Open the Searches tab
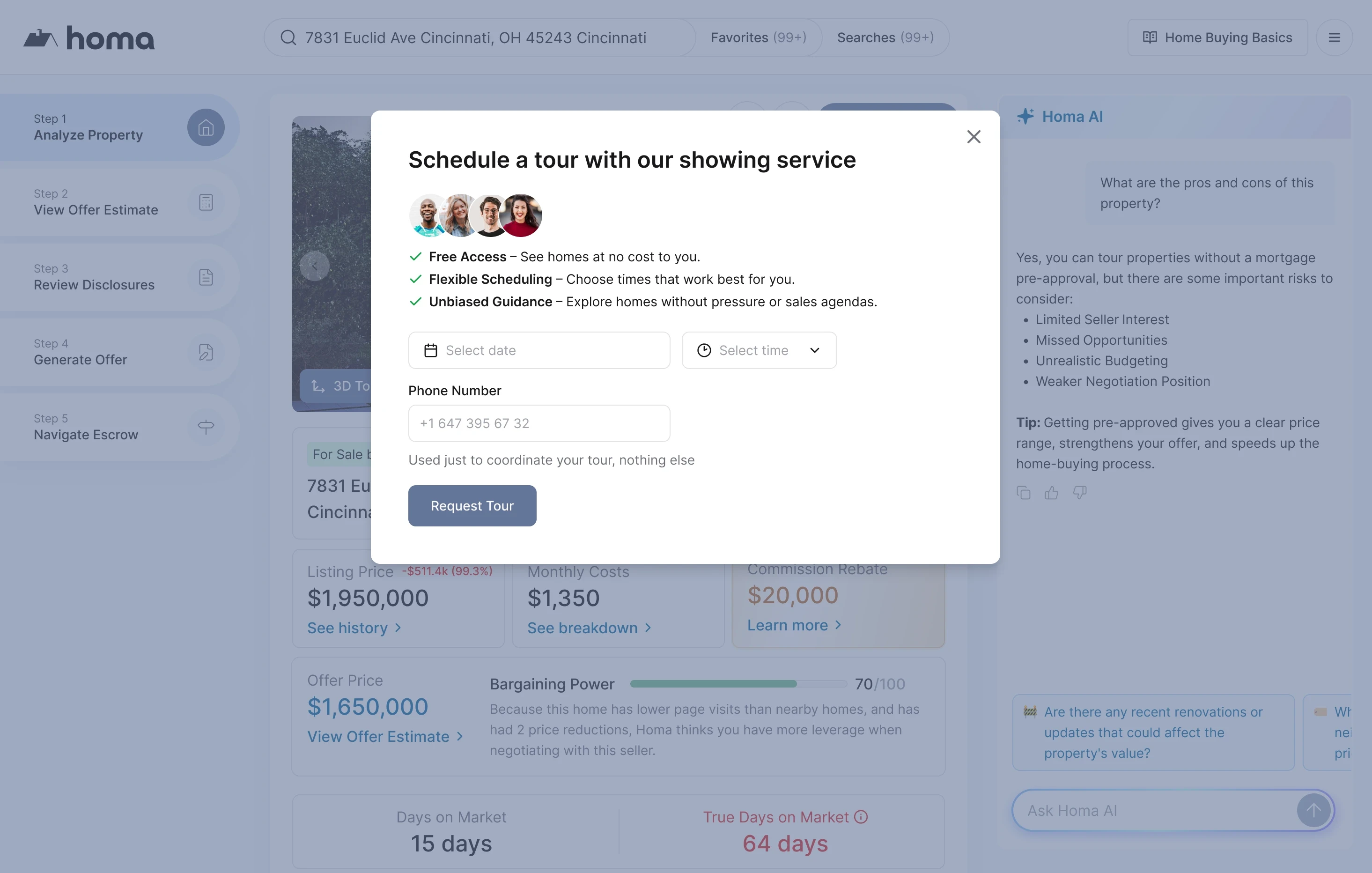Viewport: 1372px width, 873px height. coord(885,37)
